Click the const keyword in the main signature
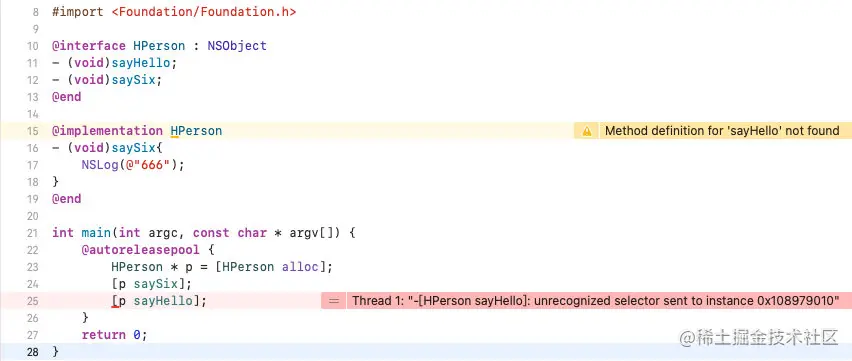 pos(211,233)
